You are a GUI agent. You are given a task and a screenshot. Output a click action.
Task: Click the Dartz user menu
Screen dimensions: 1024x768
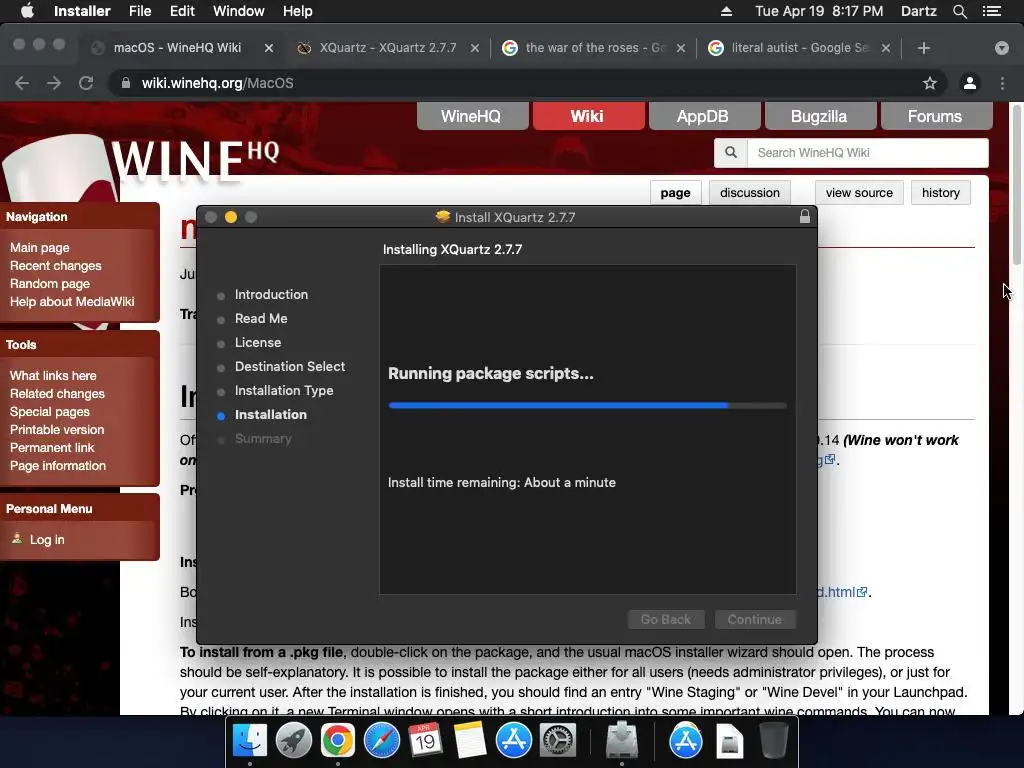click(918, 11)
